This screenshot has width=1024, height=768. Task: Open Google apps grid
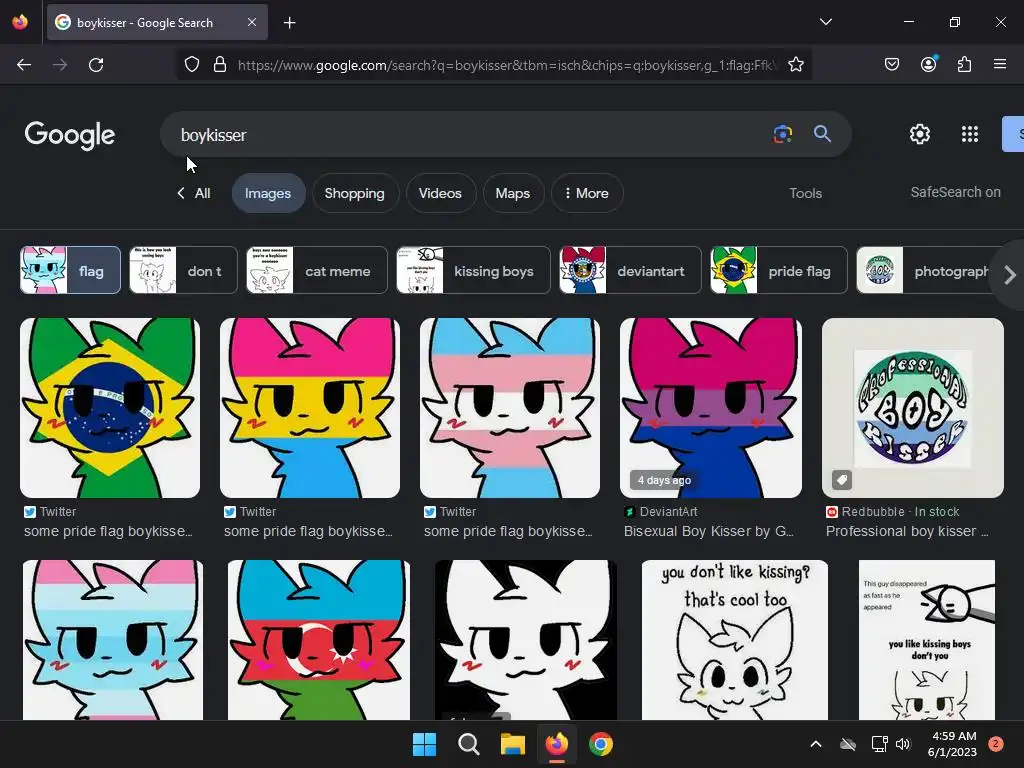coord(970,134)
